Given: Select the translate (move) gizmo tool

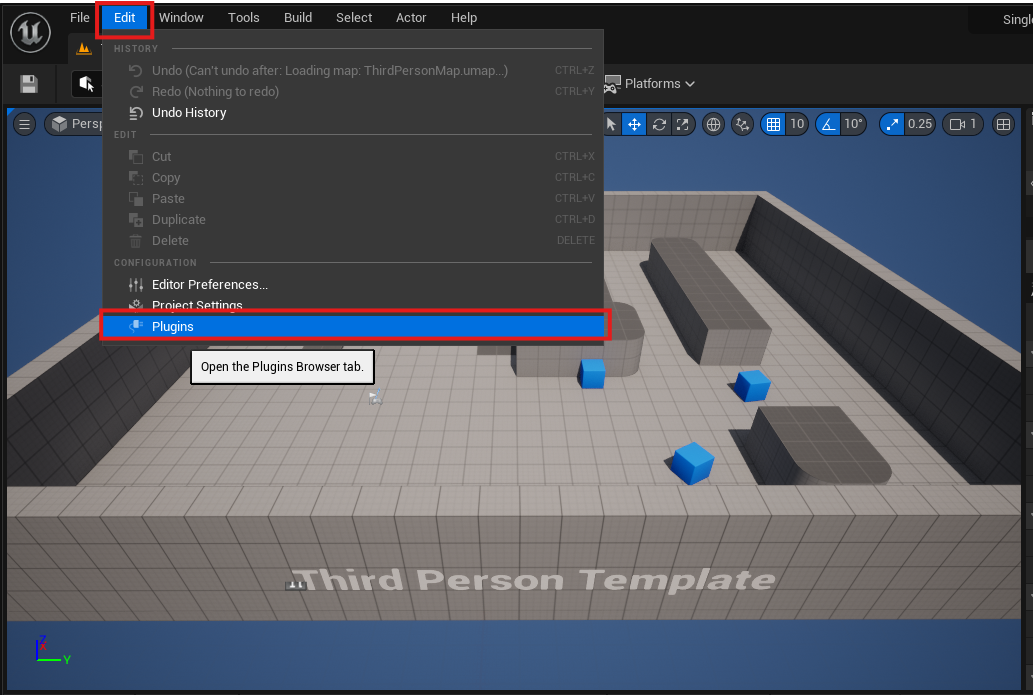Looking at the screenshot, I should coord(634,124).
